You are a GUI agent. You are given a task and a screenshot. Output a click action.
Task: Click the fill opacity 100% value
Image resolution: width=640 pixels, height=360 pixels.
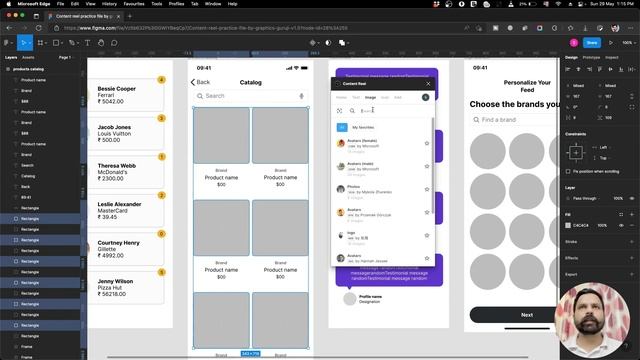[602, 225]
